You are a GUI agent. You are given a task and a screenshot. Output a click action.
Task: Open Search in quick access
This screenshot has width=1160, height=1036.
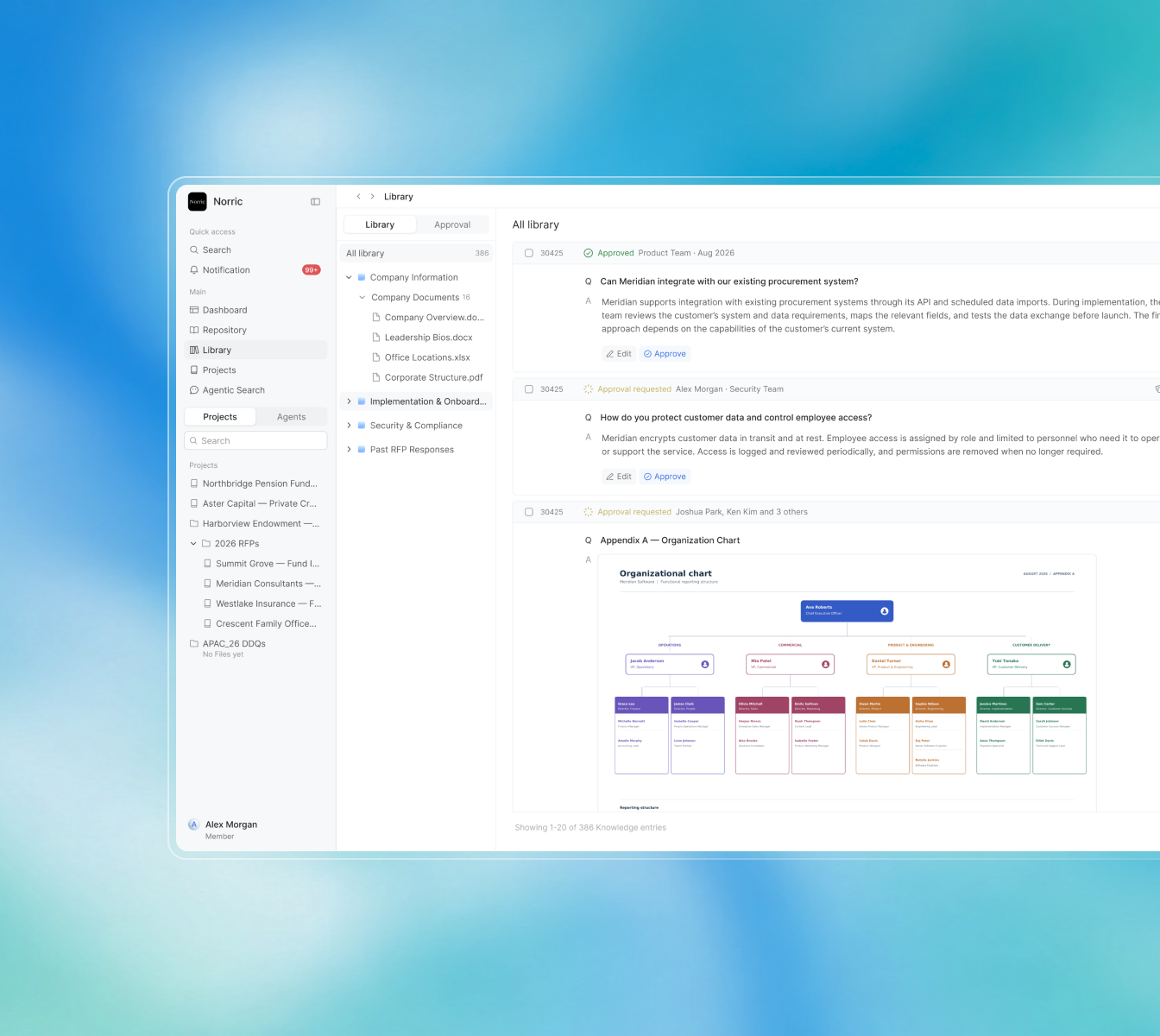pos(255,250)
